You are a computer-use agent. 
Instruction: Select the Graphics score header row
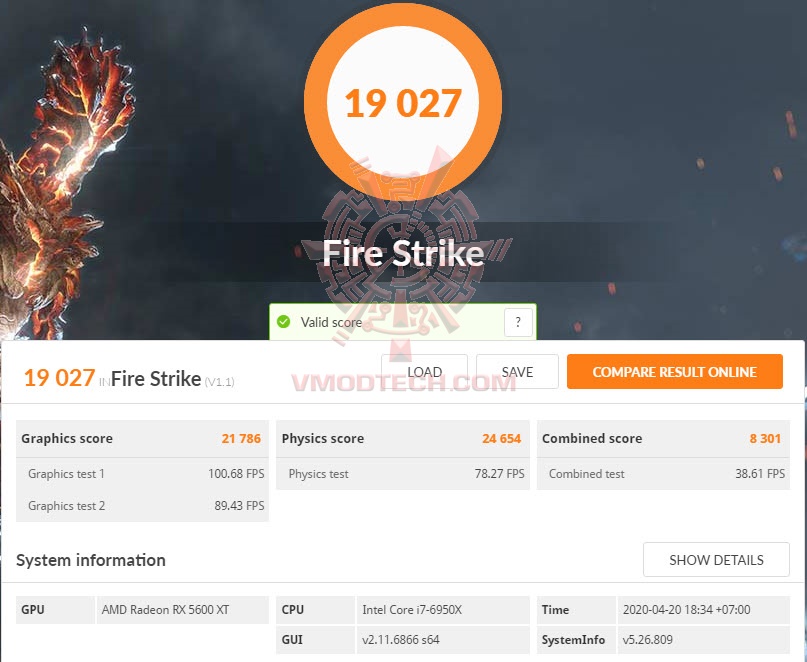click(x=143, y=439)
